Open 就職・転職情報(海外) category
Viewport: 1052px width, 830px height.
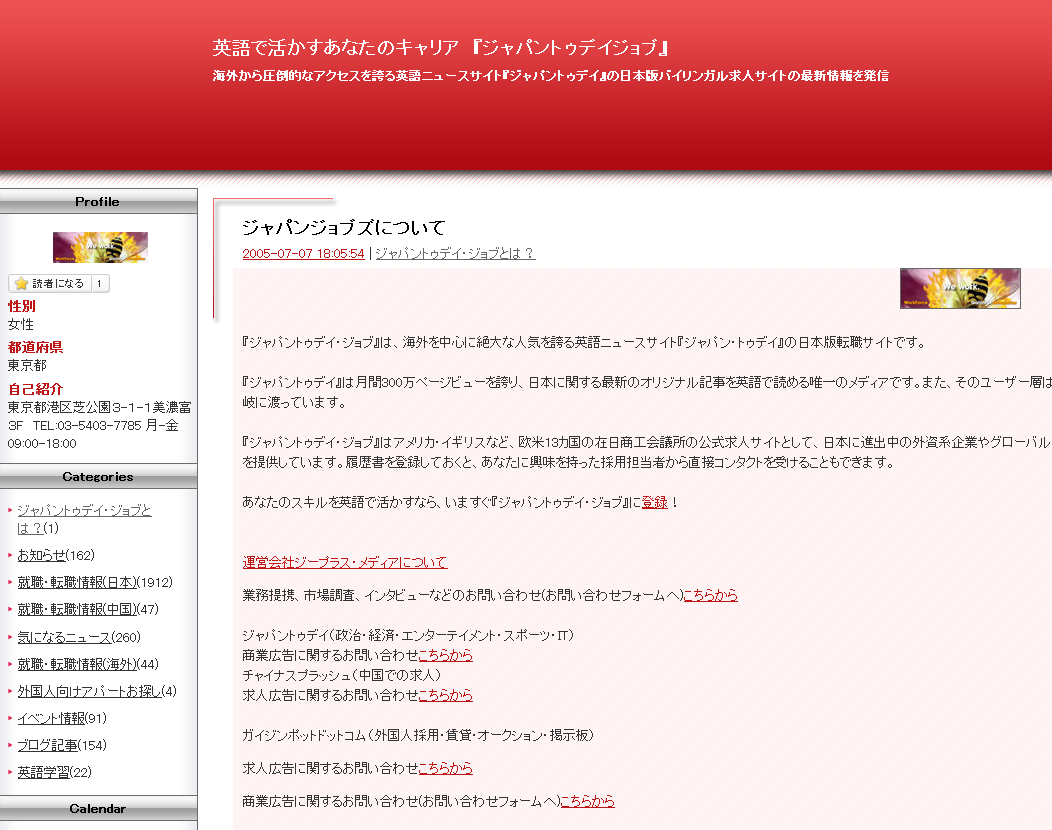click(76, 664)
